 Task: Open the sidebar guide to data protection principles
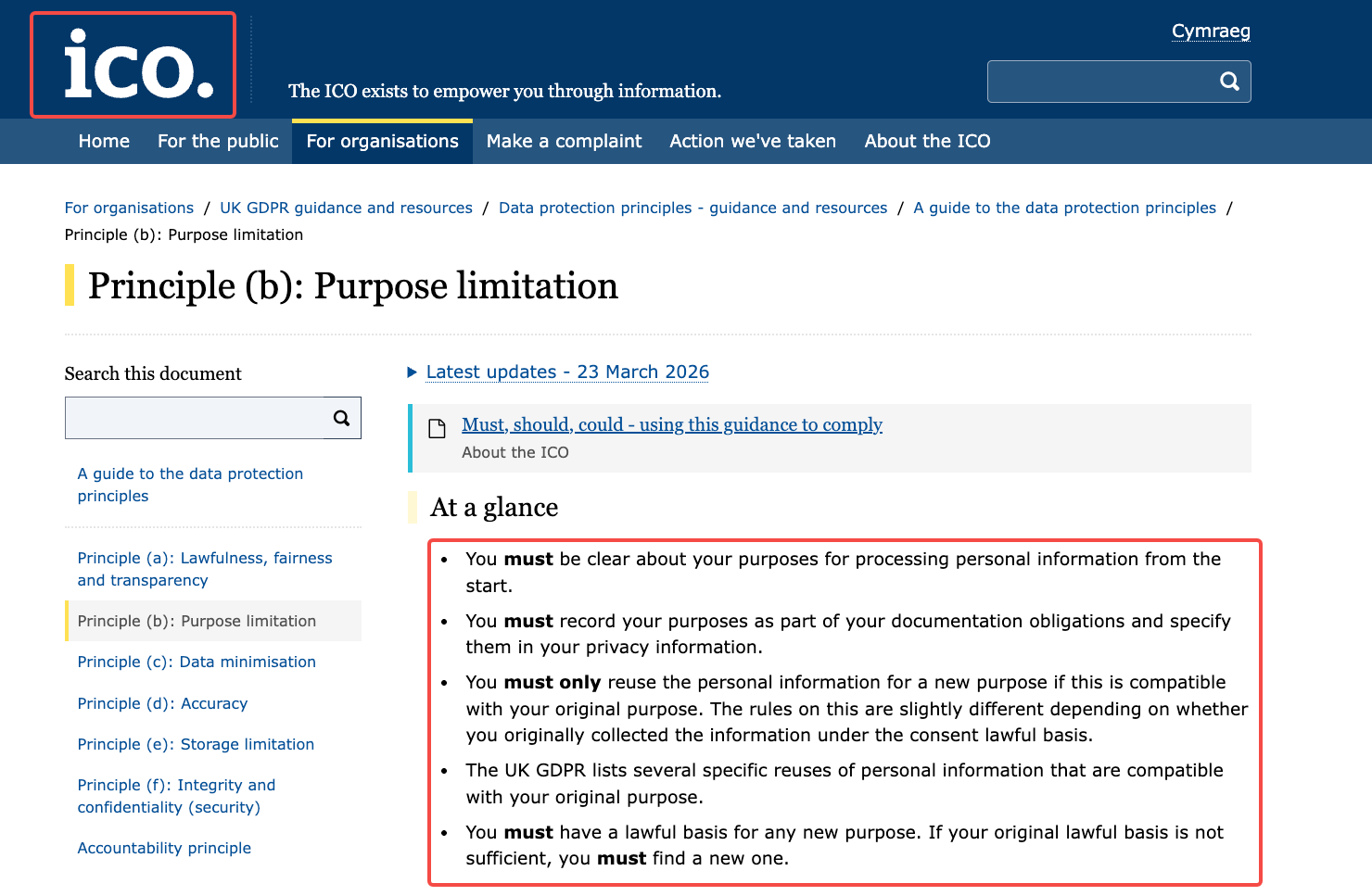pyautogui.click(x=190, y=485)
